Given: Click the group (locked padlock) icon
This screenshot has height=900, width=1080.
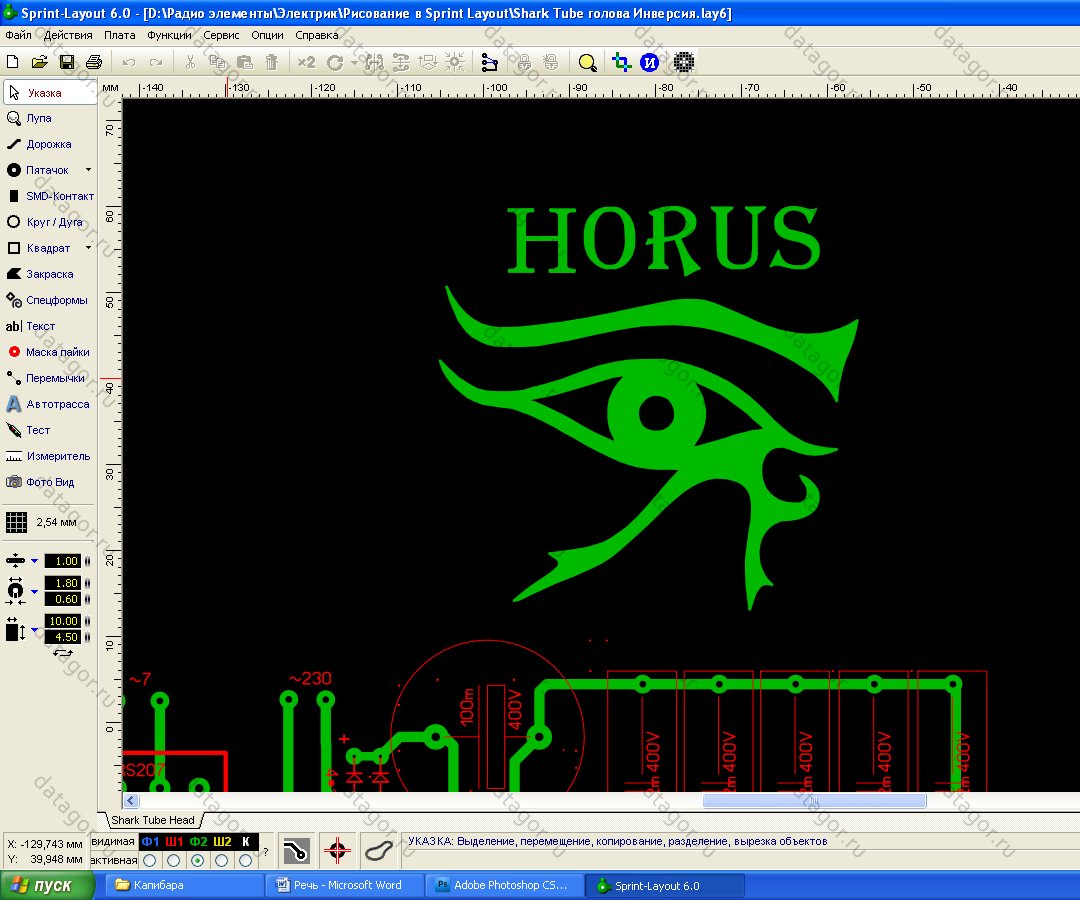Looking at the screenshot, I should point(524,63).
